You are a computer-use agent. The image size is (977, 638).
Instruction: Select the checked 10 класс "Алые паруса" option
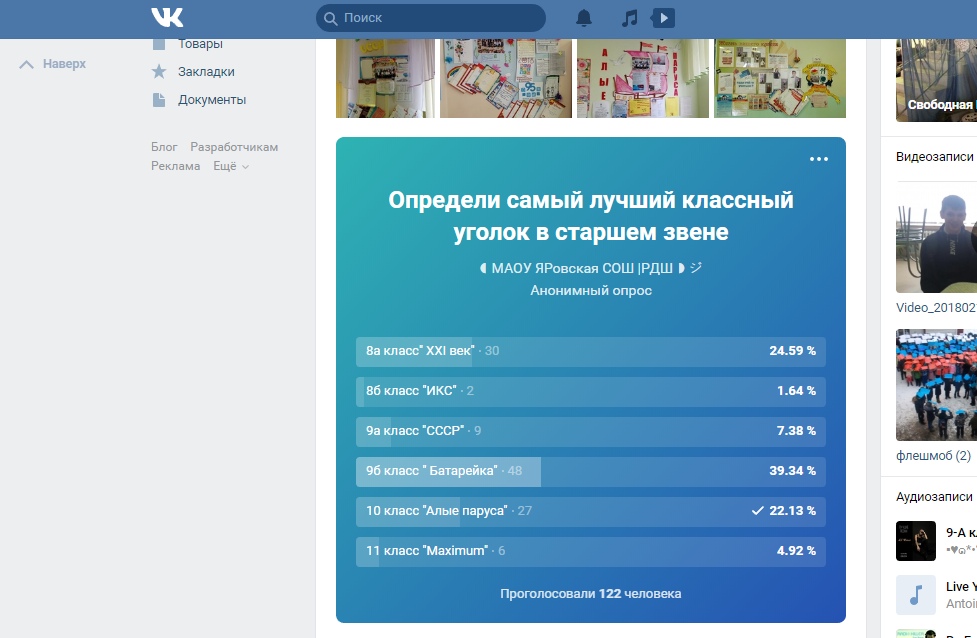click(x=590, y=511)
